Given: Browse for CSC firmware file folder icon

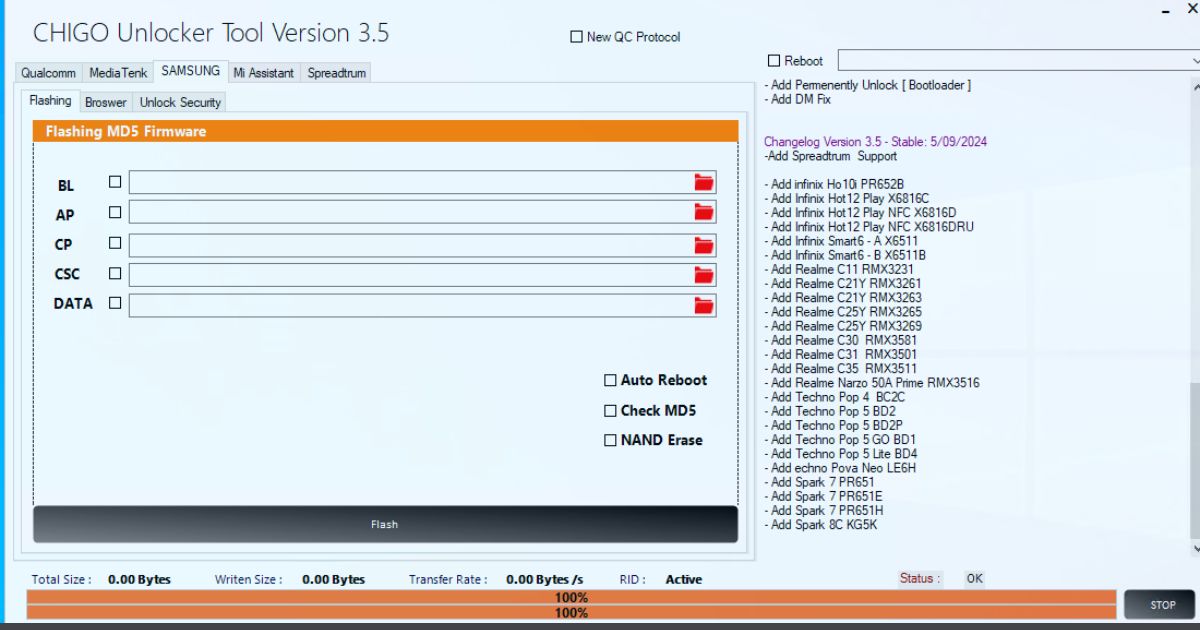Looking at the screenshot, I should tap(704, 275).
